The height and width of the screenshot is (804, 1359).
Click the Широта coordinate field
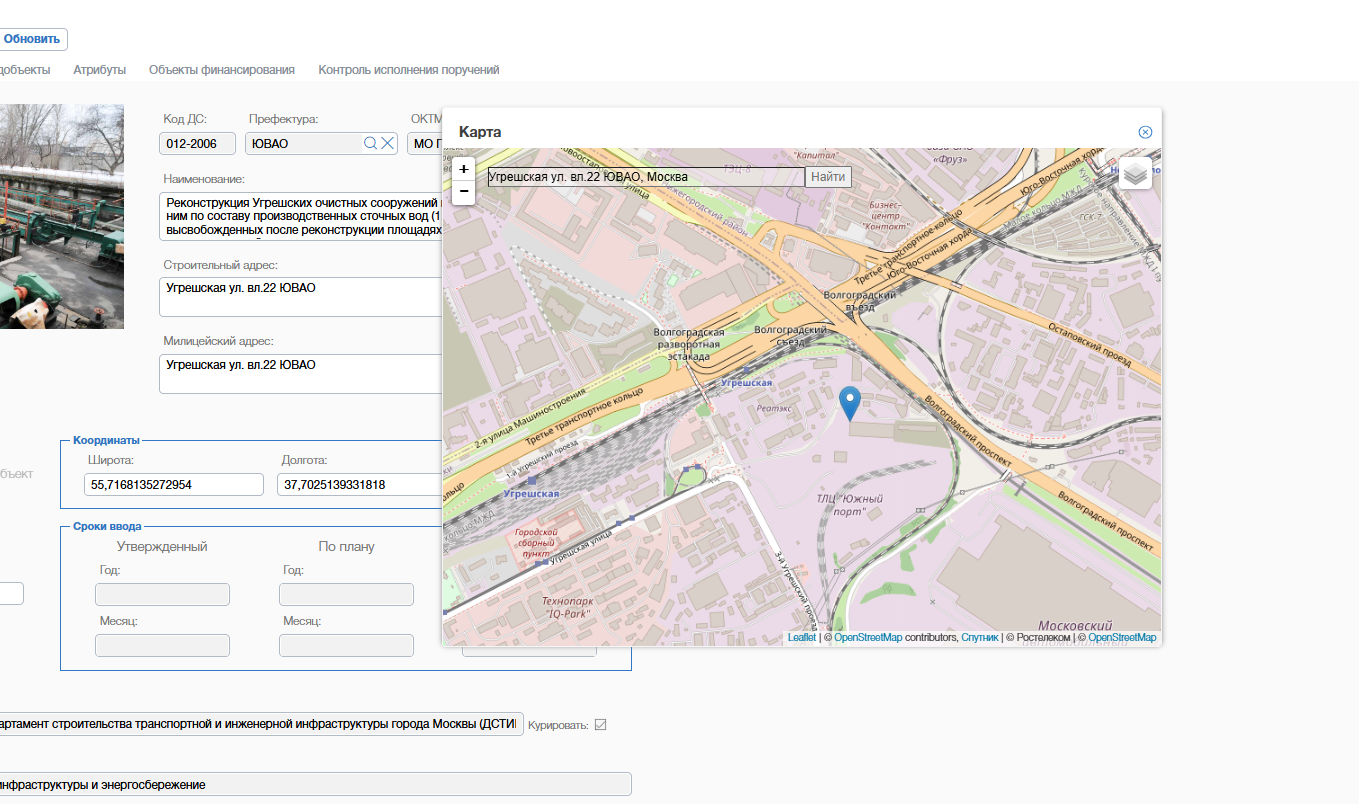coord(174,485)
